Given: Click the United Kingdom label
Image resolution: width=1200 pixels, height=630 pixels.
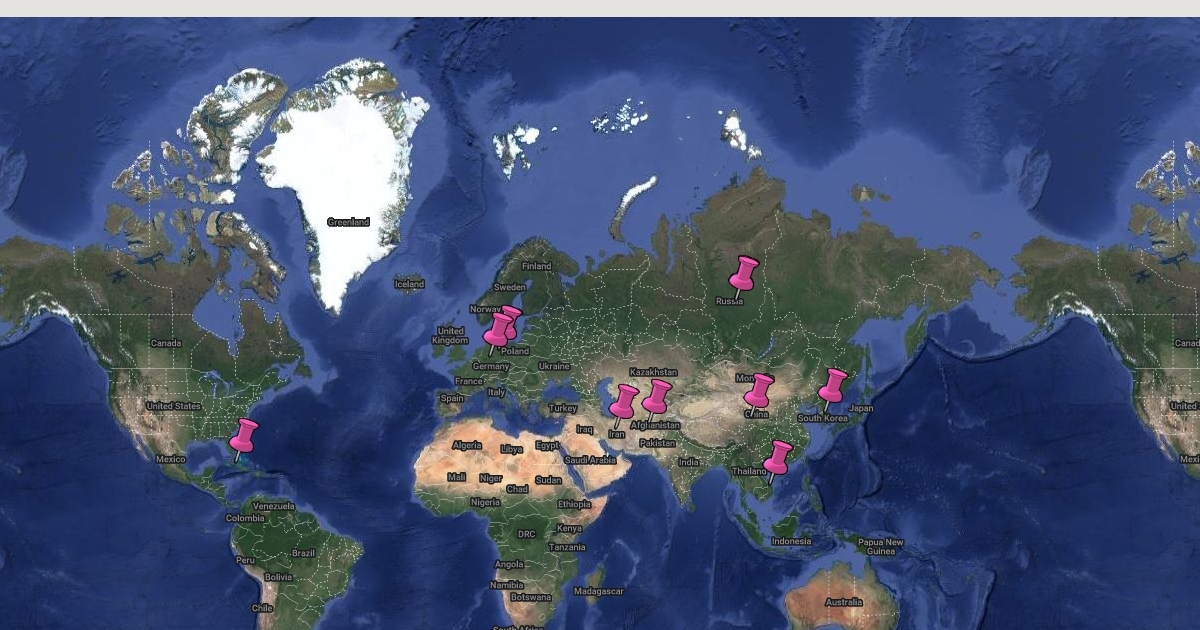Looking at the screenshot, I should pos(450,336).
